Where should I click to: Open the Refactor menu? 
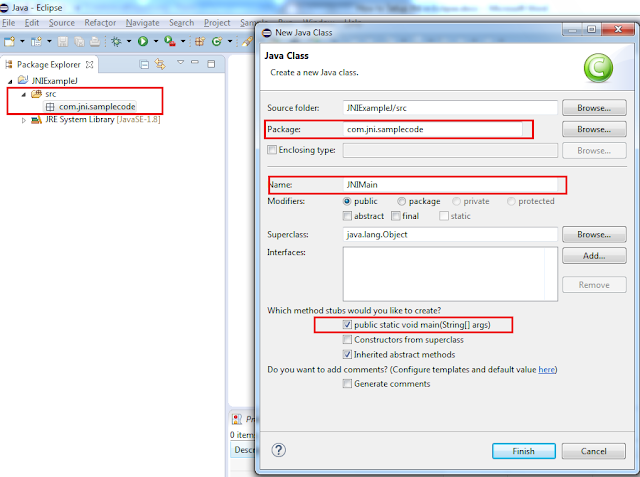100,23
